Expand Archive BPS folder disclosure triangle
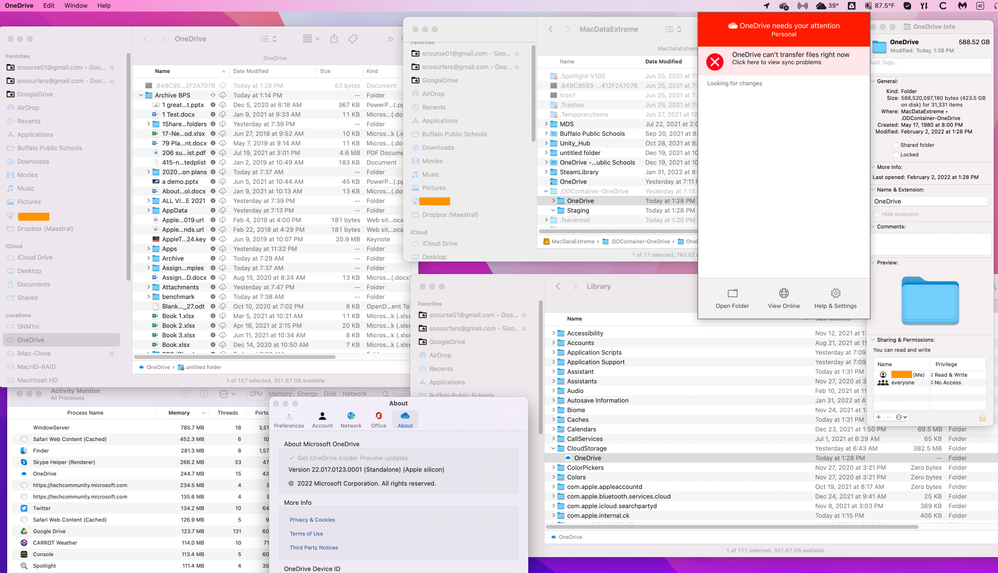 [x=141, y=96]
